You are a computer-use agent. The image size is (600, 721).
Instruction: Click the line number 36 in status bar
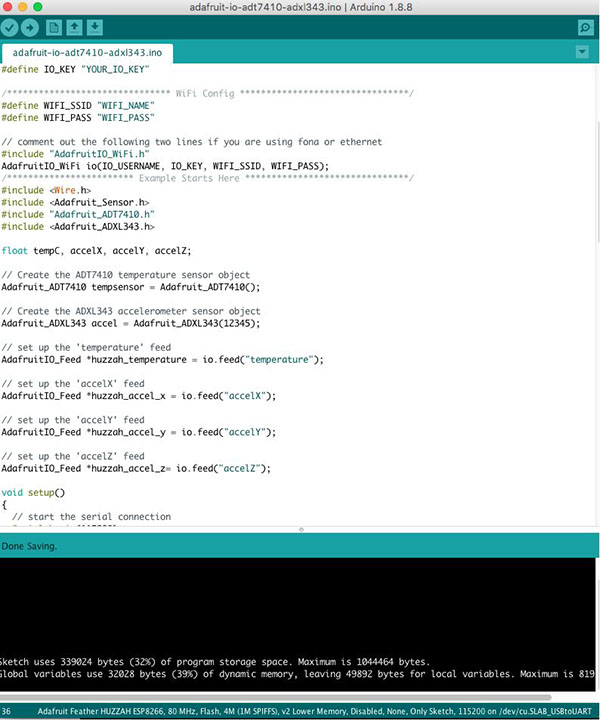tap(8, 711)
